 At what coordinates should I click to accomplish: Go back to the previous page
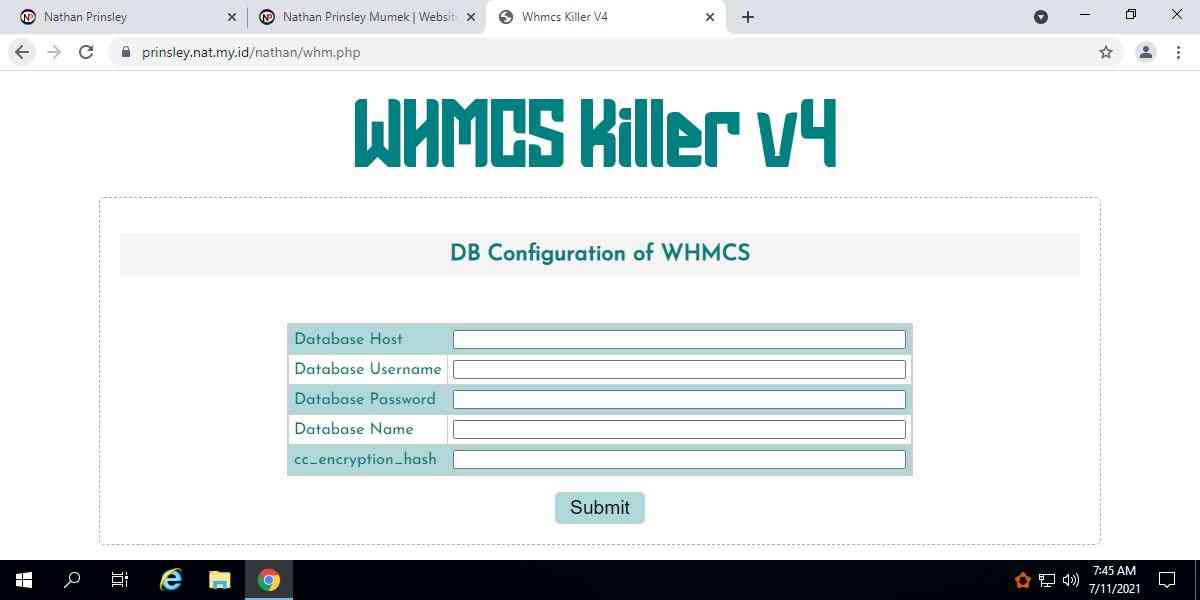coord(22,52)
